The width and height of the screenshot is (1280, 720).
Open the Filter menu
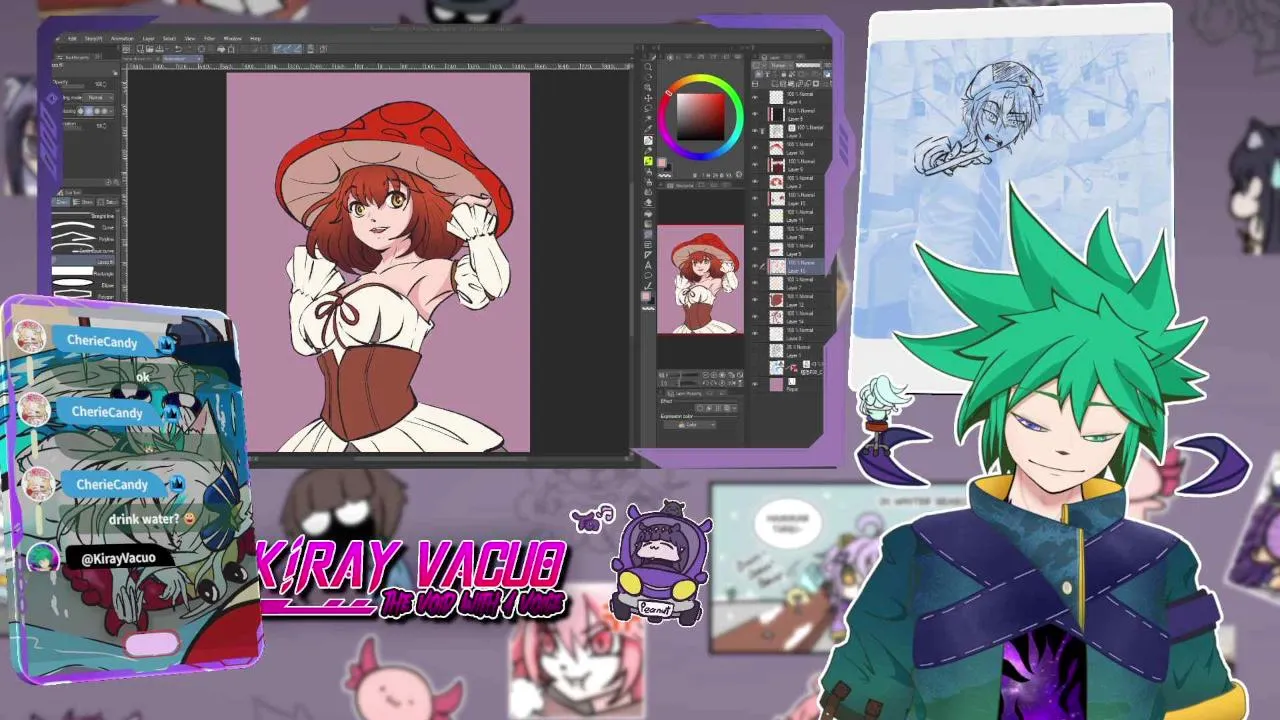point(209,39)
